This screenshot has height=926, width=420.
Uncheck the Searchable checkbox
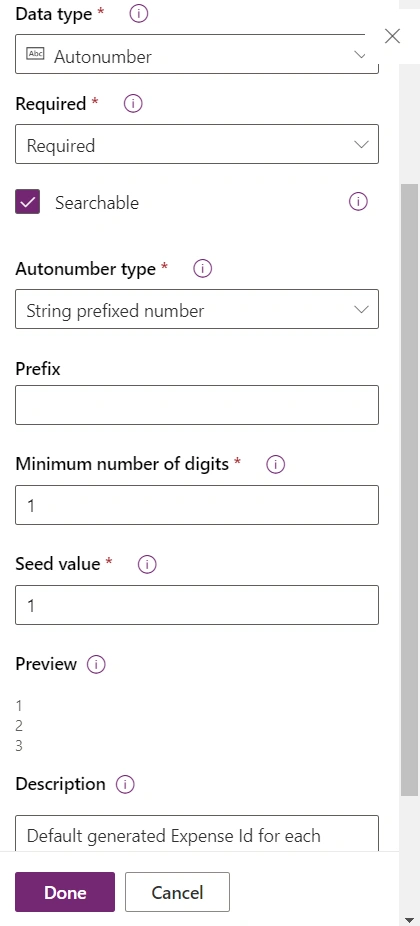pos(28,202)
